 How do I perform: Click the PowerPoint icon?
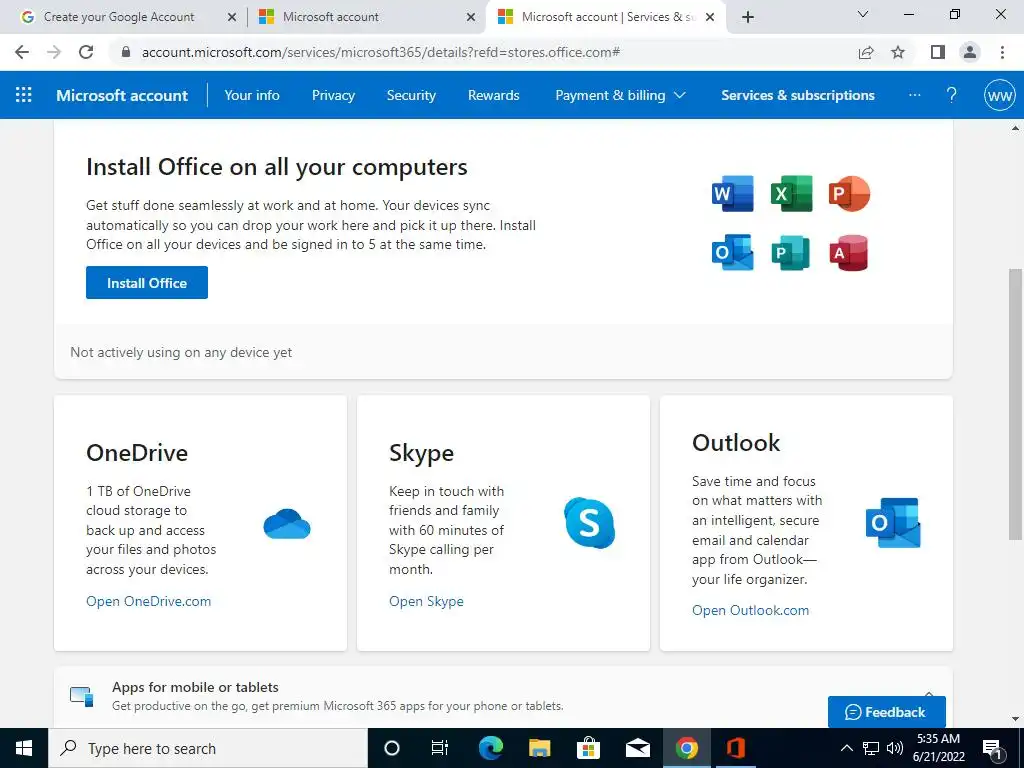(849, 193)
